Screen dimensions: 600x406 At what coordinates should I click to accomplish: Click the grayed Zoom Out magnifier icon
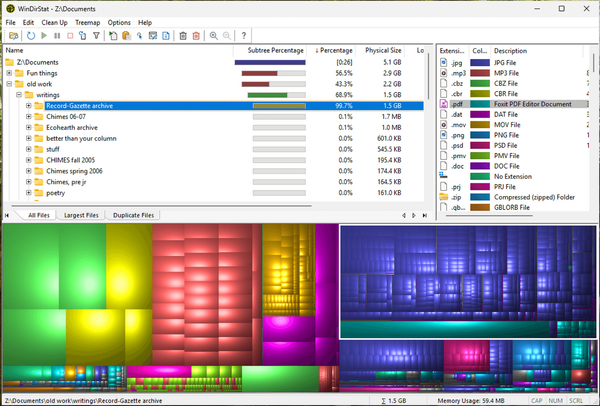(x=227, y=36)
